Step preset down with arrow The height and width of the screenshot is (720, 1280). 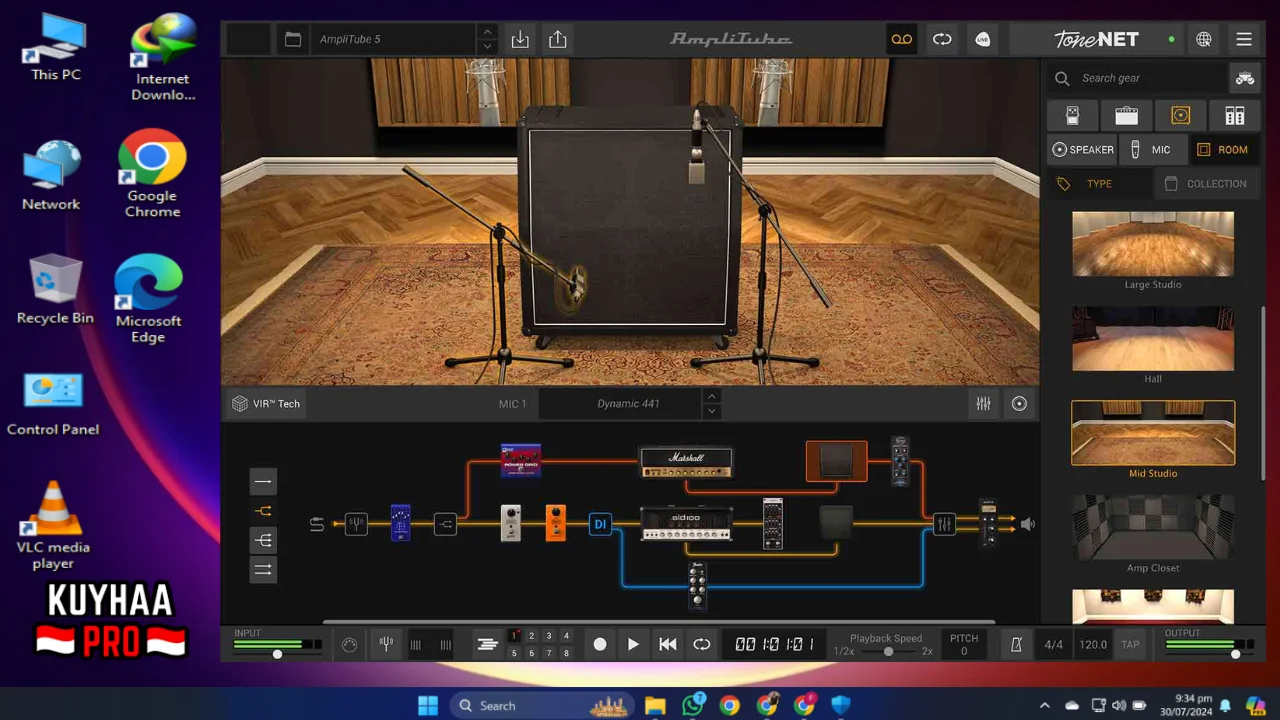click(x=487, y=47)
